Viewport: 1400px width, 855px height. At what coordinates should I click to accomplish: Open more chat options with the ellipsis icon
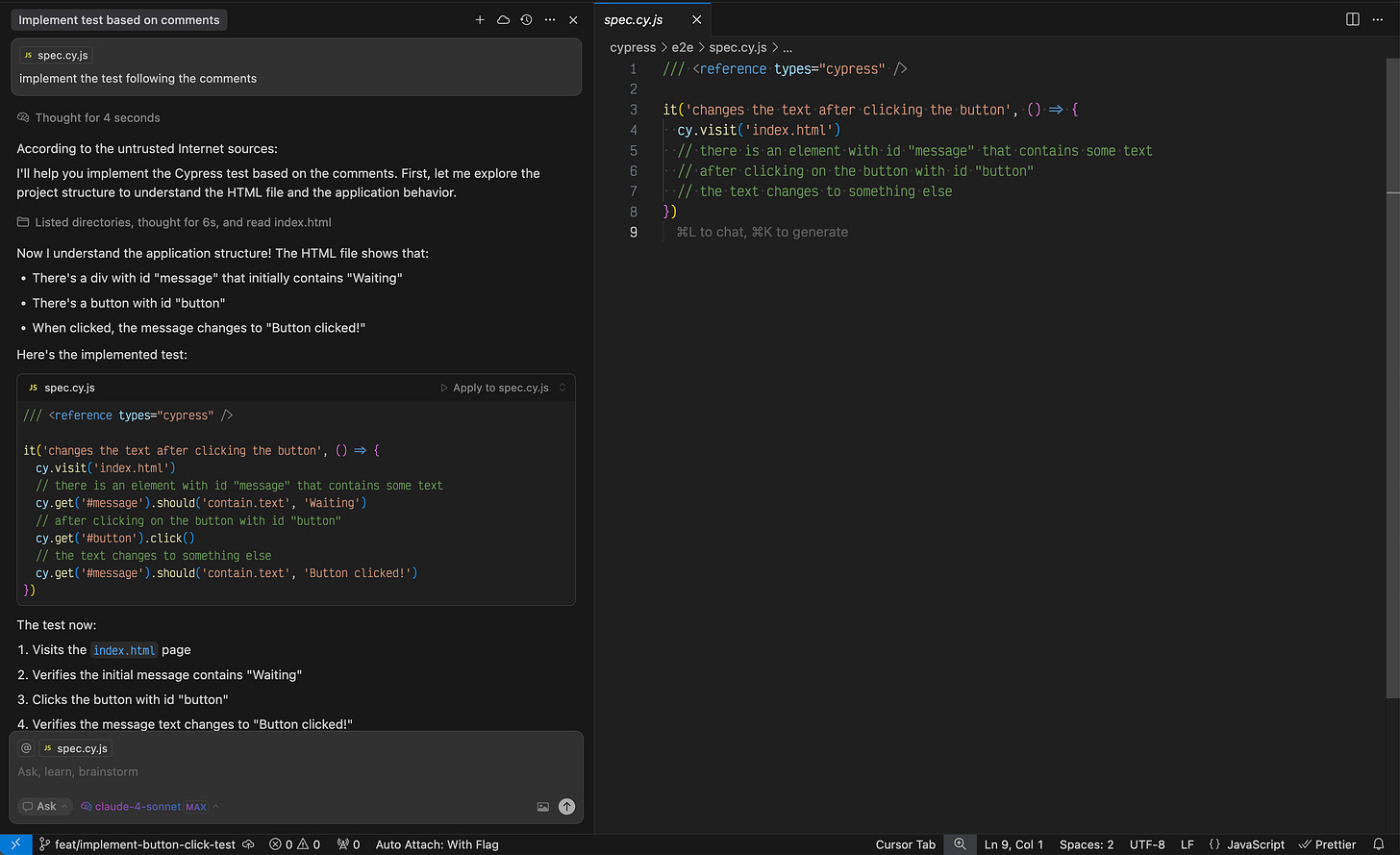point(549,19)
